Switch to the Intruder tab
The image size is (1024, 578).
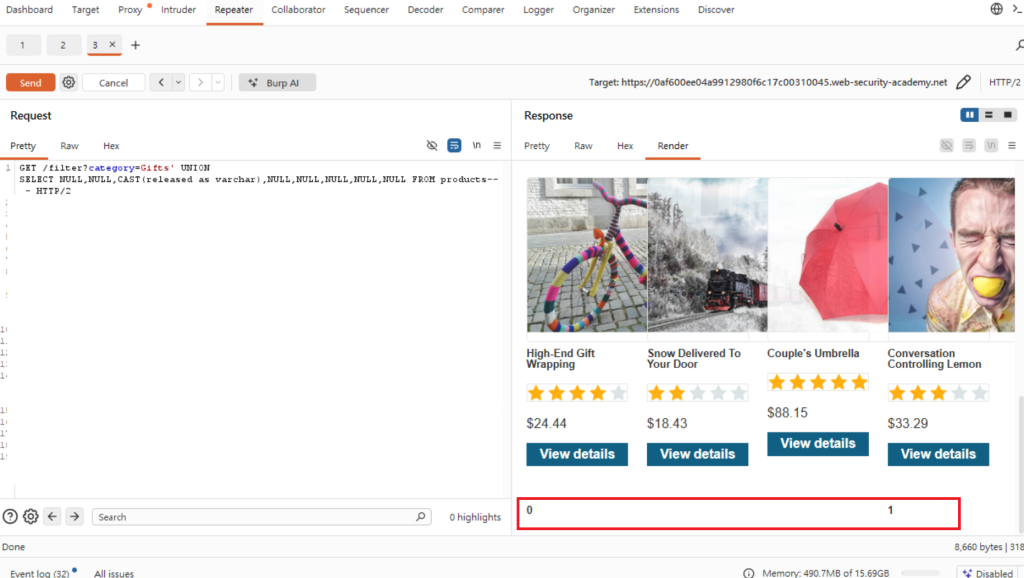pos(178,10)
